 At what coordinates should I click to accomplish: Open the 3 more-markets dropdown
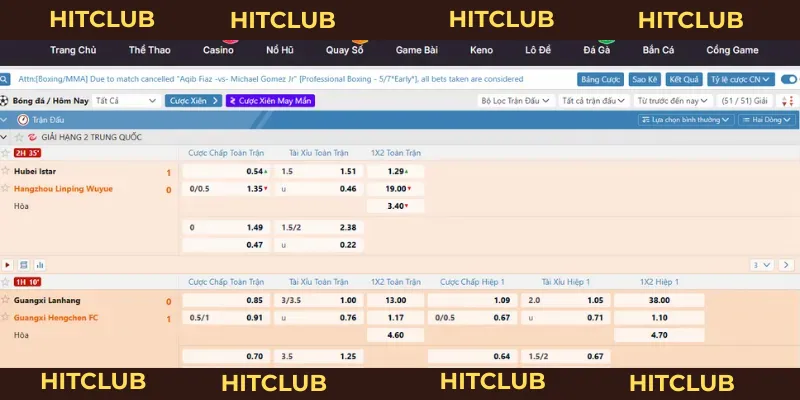[762, 265]
